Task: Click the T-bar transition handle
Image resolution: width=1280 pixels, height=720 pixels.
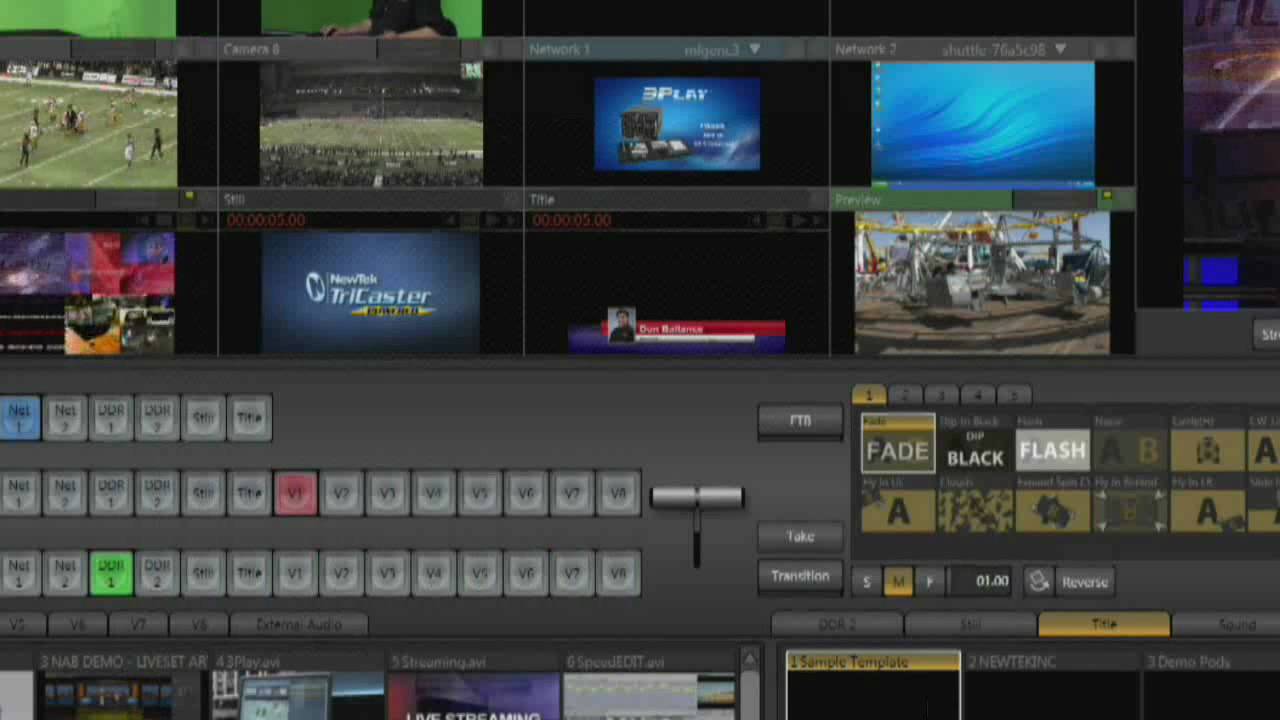Action: point(697,497)
